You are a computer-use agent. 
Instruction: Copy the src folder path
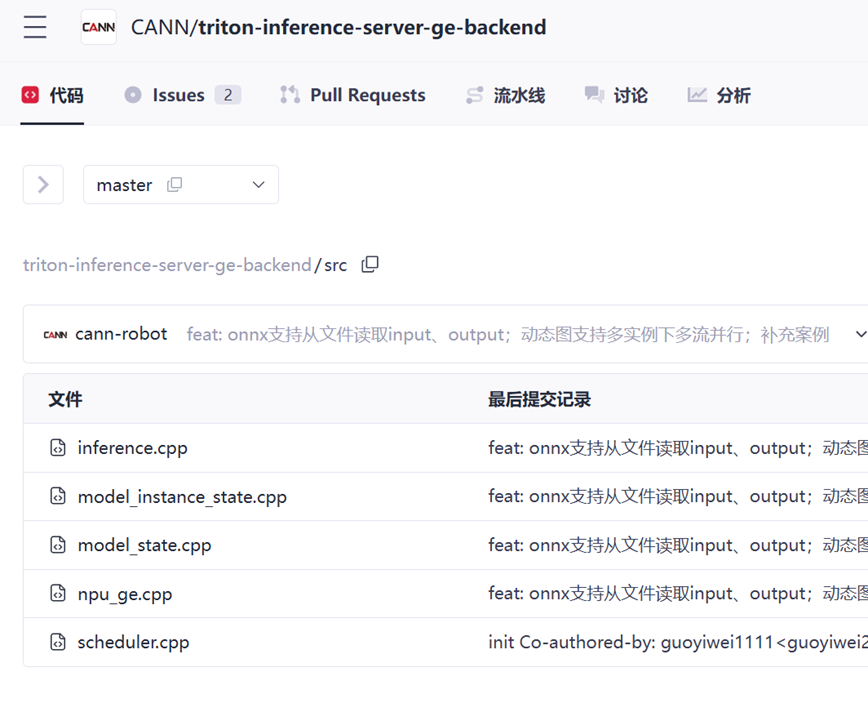(370, 265)
